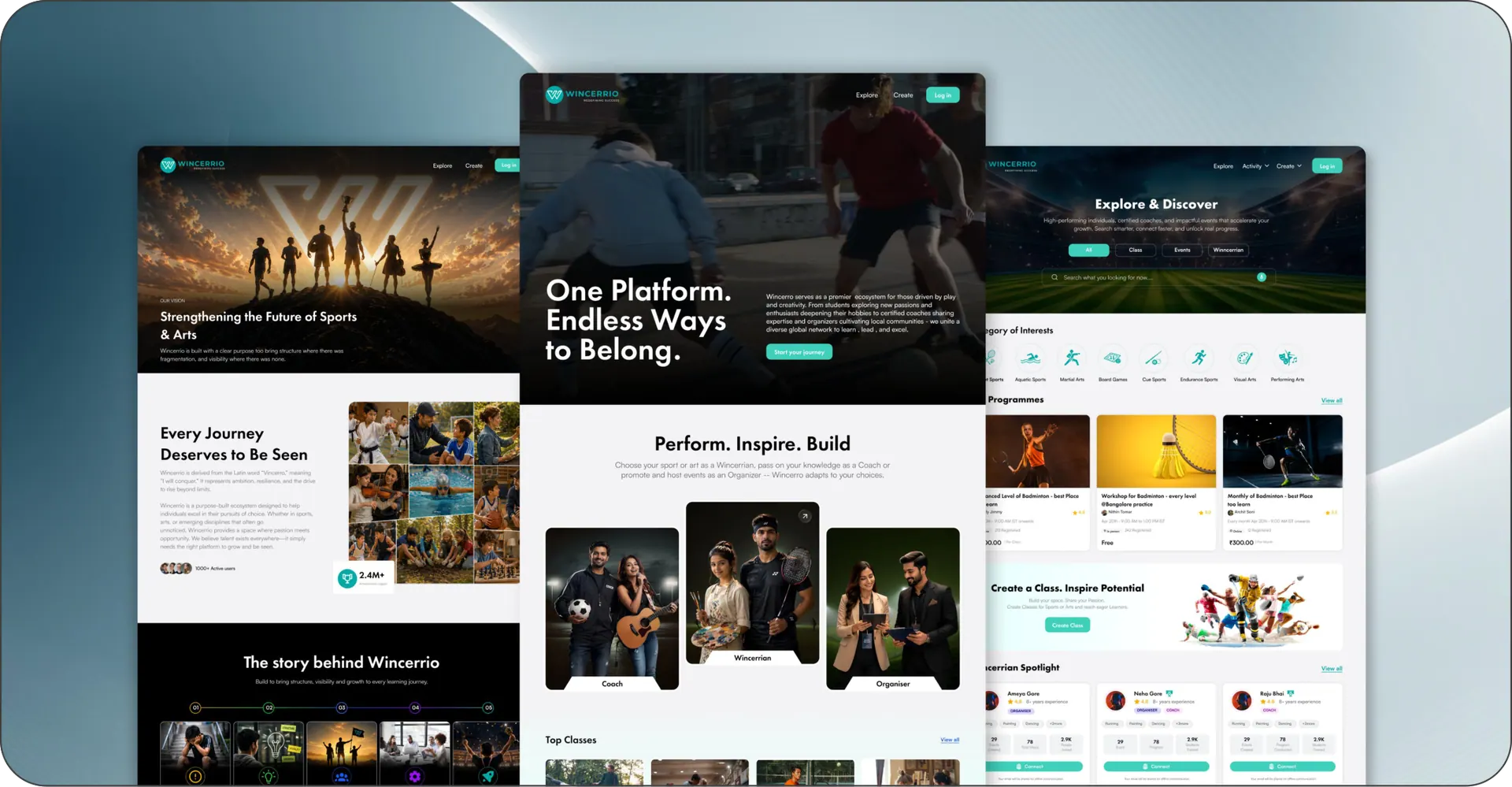Select step 04 marker on story timeline
The width and height of the screenshot is (1512, 787).
point(415,707)
